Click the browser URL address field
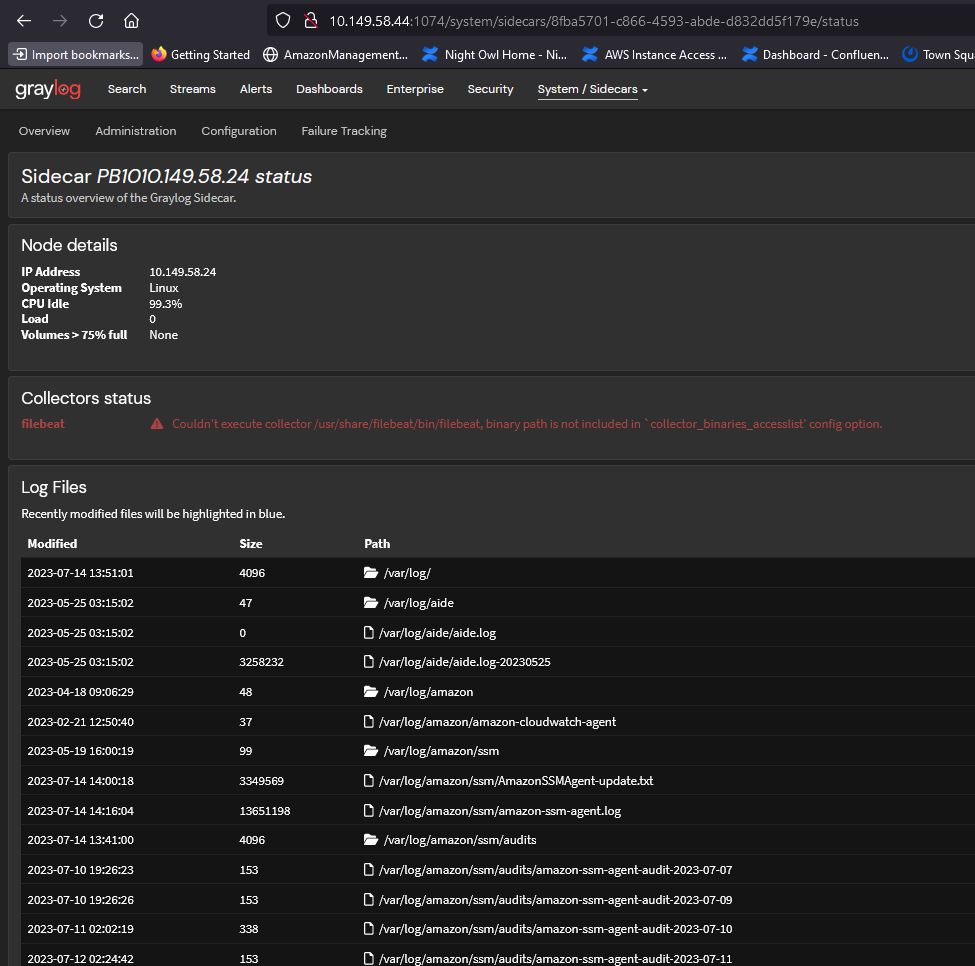 pyautogui.click(x=622, y=21)
